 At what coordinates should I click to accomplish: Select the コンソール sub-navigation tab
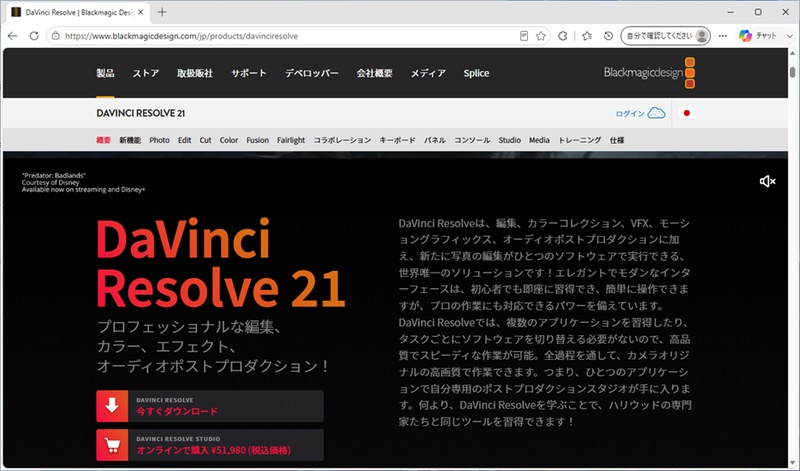[x=472, y=140]
